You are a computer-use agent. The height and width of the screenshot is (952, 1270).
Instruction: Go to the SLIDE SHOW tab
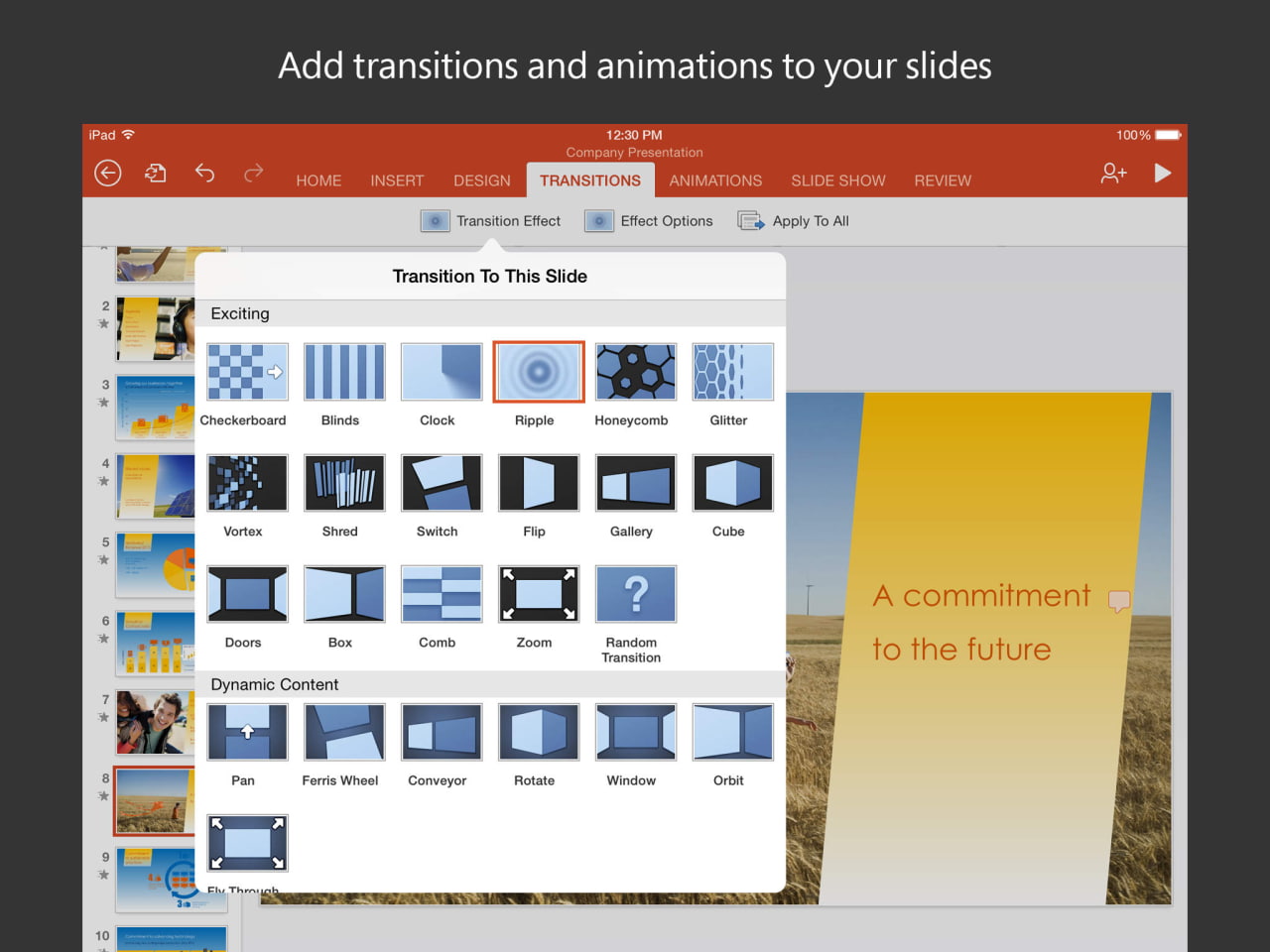(x=837, y=180)
